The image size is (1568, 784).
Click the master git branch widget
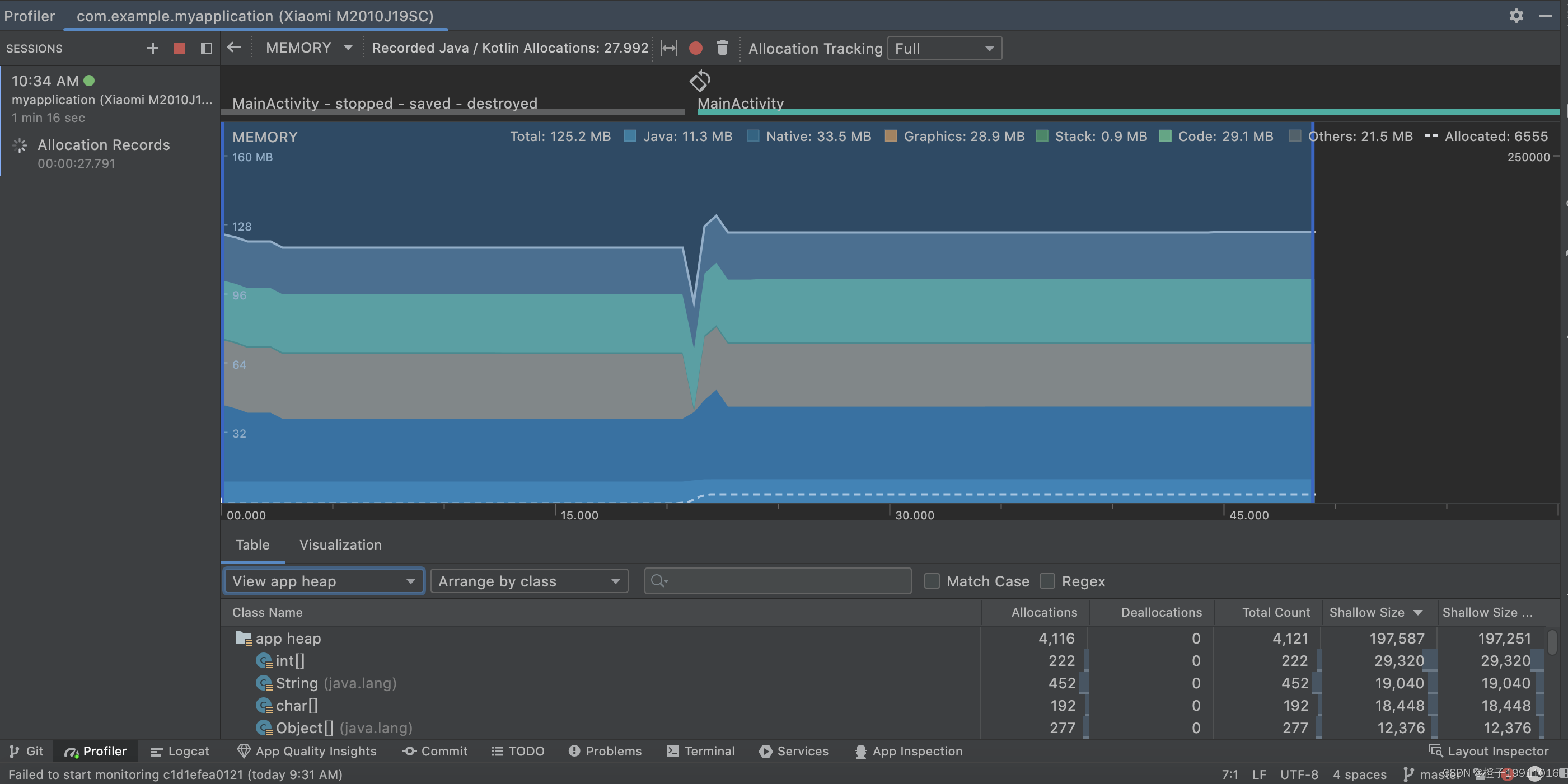tap(1431, 774)
